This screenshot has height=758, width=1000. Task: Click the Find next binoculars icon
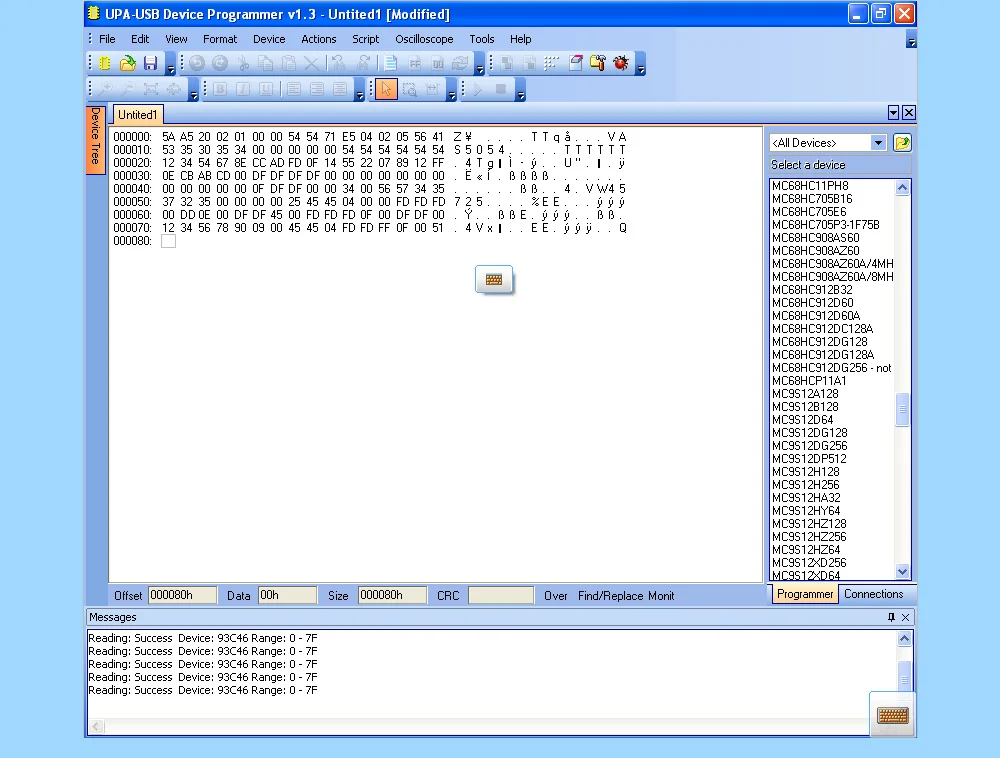(x=363, y=63)
